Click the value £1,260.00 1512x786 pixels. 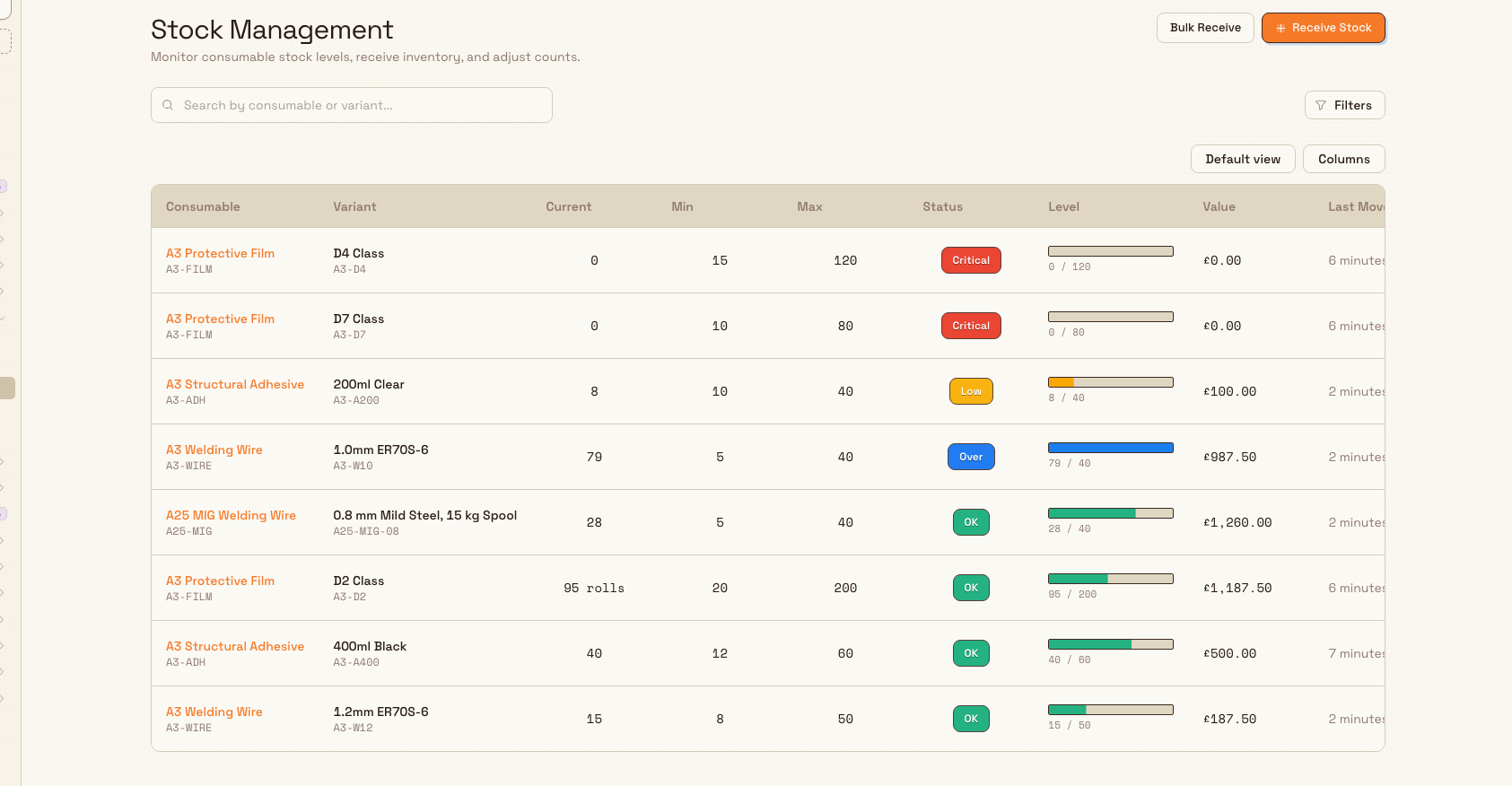pyautogui.click(x=1237, y=522)
